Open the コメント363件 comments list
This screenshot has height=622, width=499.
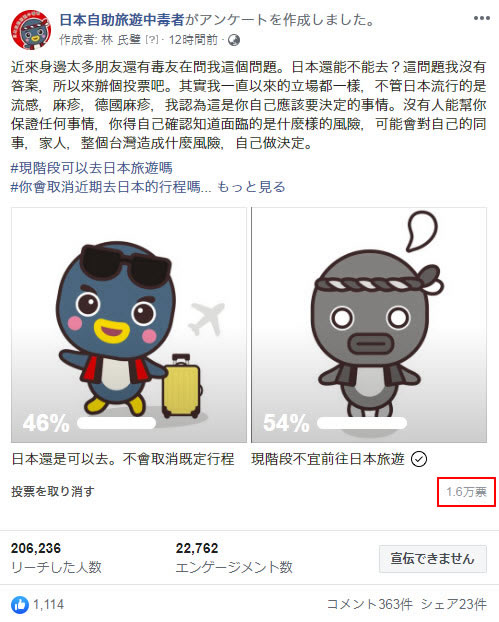coord(370,605)
